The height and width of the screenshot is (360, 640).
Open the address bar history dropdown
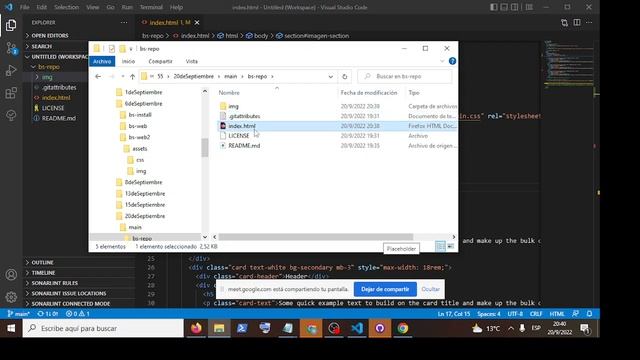pyautogui.click(x=330, y=76)
